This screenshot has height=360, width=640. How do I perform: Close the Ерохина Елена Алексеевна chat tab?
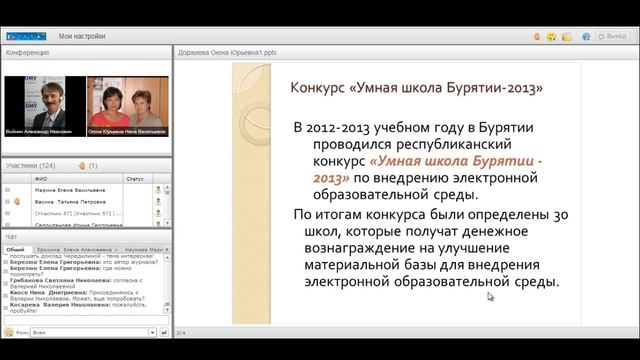(116, 249)
